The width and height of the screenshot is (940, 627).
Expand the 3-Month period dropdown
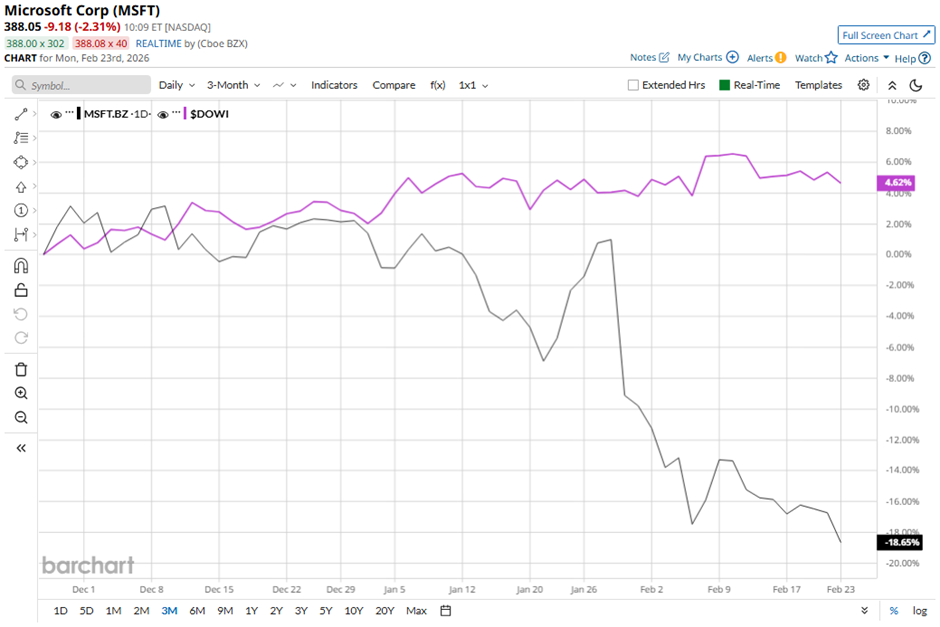coord(233,85)
